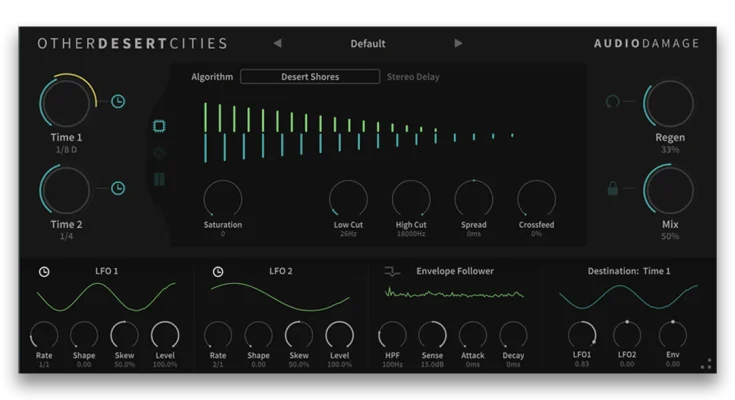Toggle the Time 1 tempo sync clock
The image size is (735, 400).
[118, 102]
